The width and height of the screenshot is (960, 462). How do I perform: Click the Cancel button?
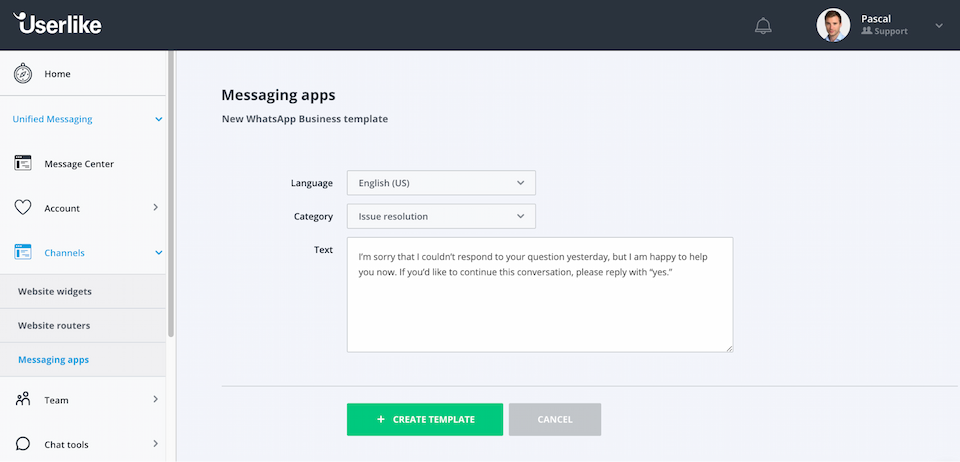click(555, 419)
